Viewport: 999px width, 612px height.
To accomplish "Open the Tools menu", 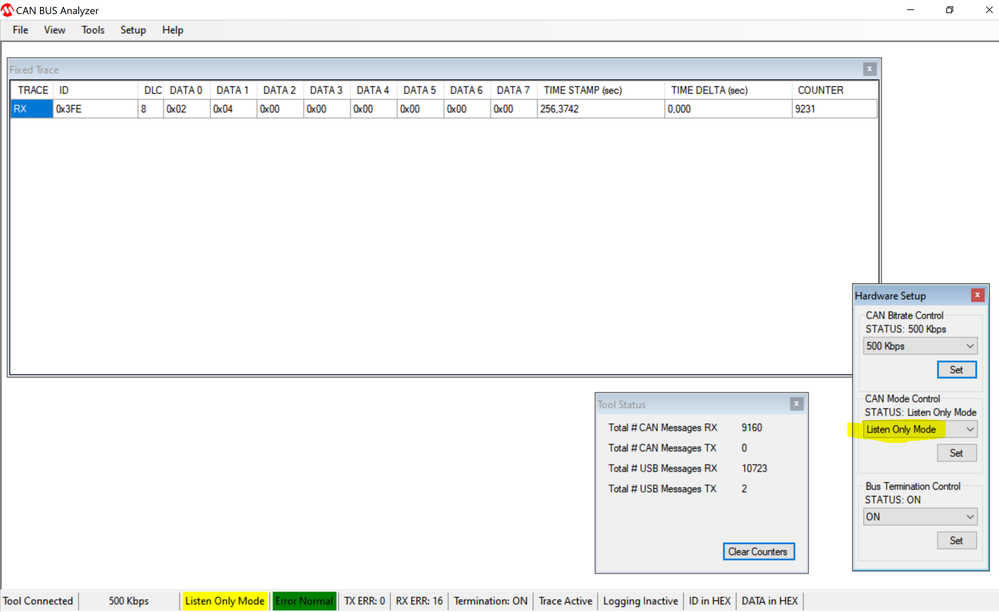I will [93, 30].
